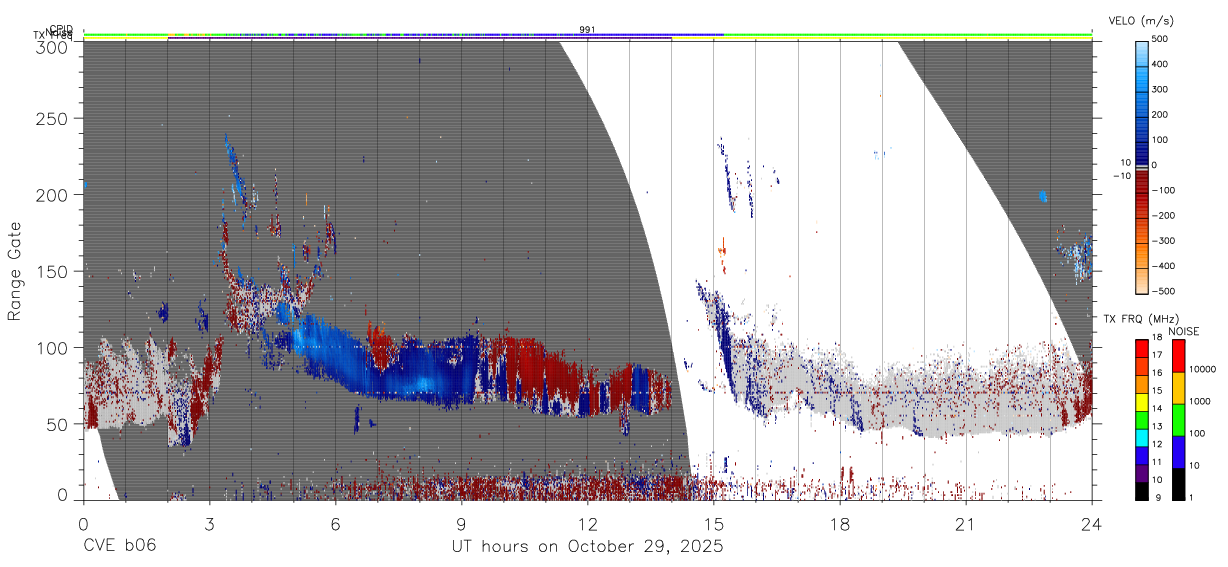Click the 21 tick on UT hours axis
The image size is (1228, 567).
(966, 524)
